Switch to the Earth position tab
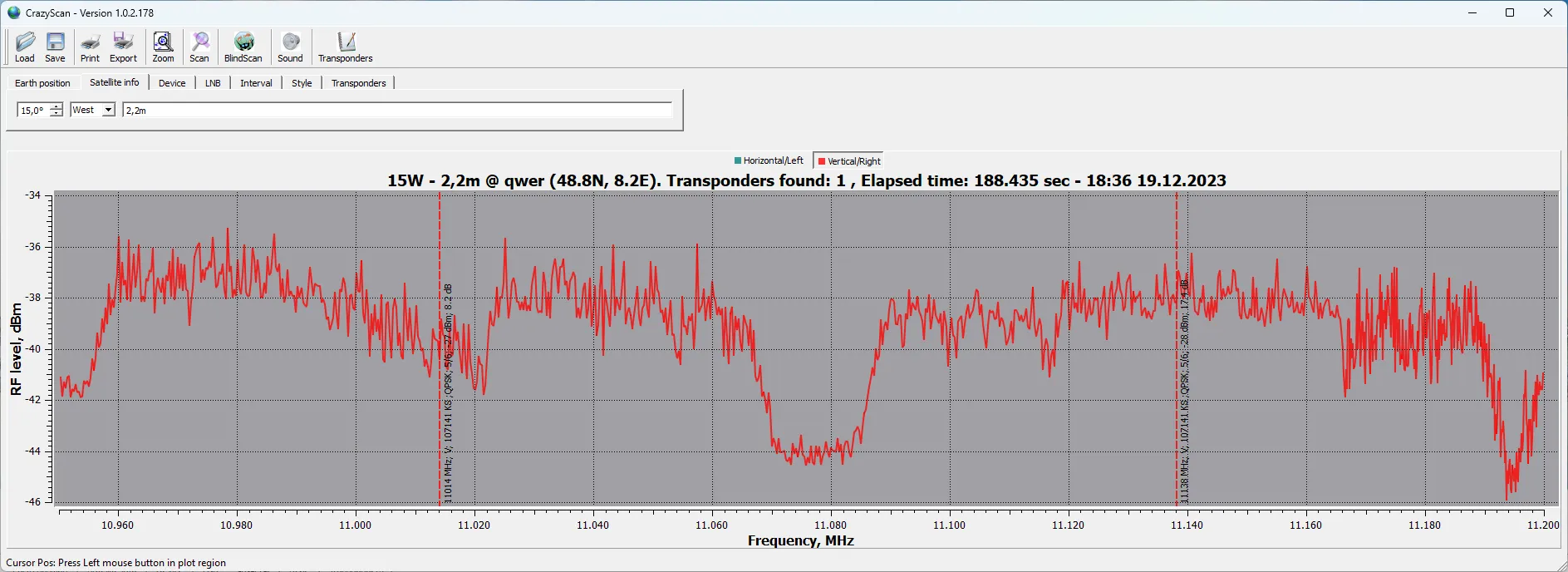The width and height of the screenshot is (1568, 572). 42,83
